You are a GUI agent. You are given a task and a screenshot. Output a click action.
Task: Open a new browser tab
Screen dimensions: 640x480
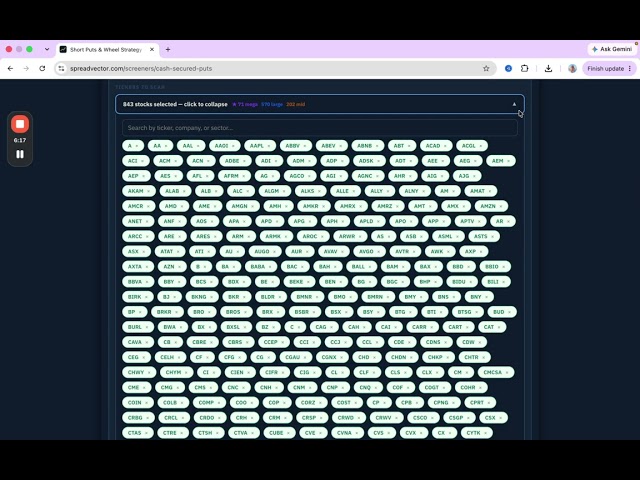point(168,49)
